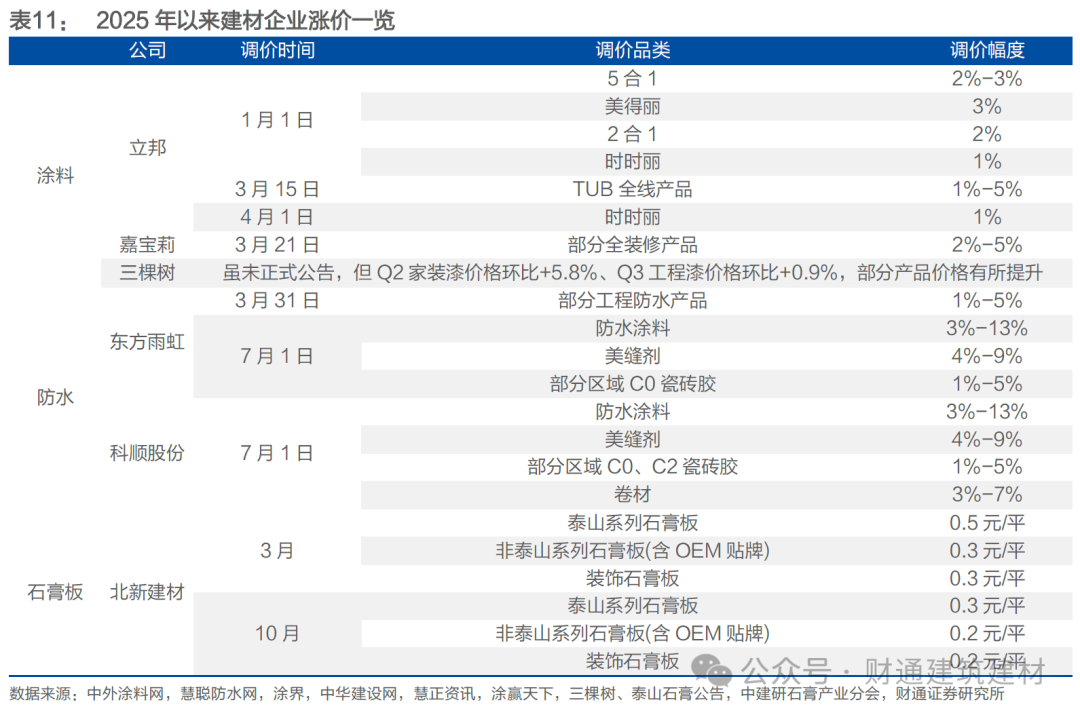Click 东方雨虹's 7月1日 date cell
Screen dimensions: 1080x715
(278, 356)
